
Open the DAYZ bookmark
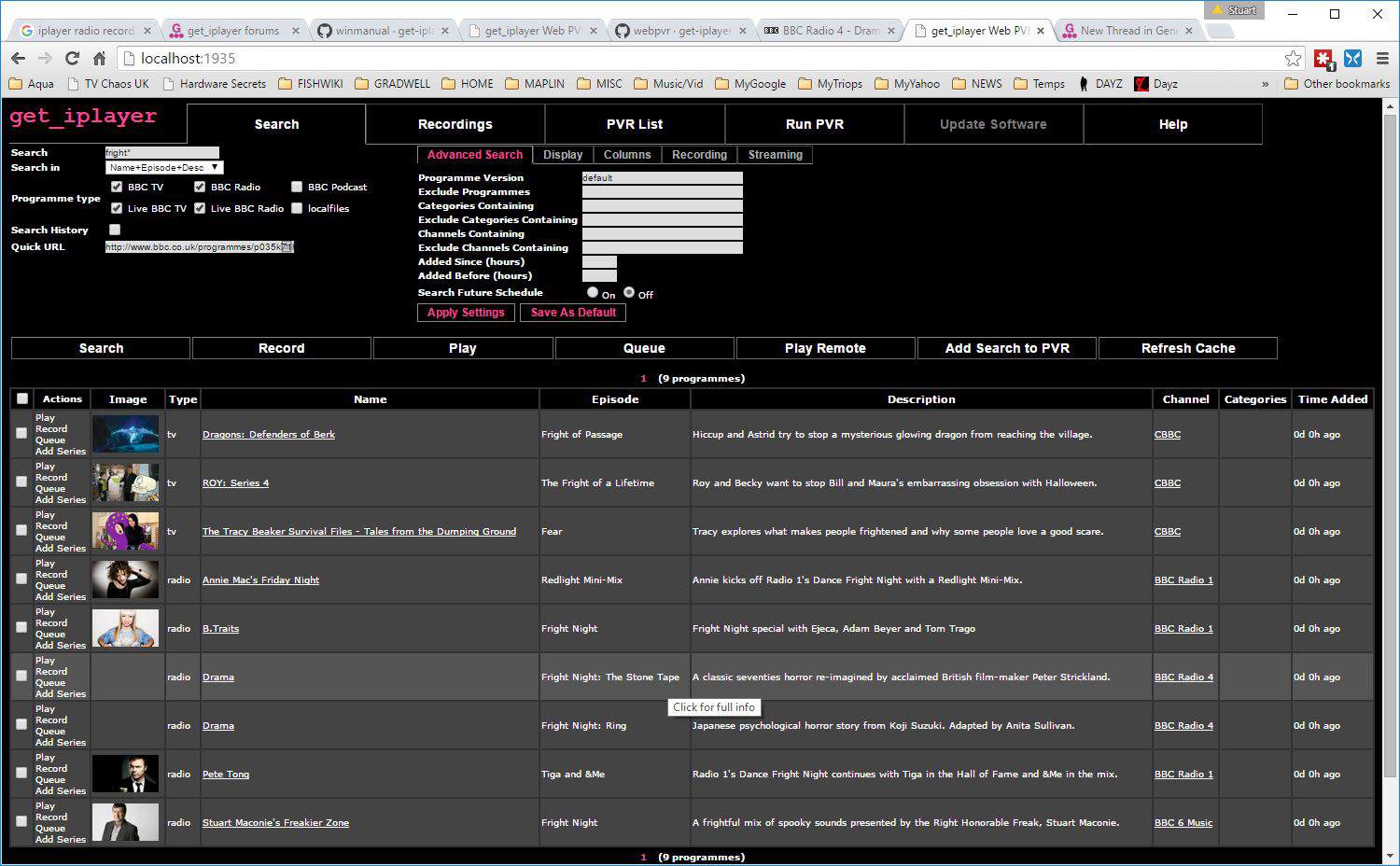(x=1099, y=84)
